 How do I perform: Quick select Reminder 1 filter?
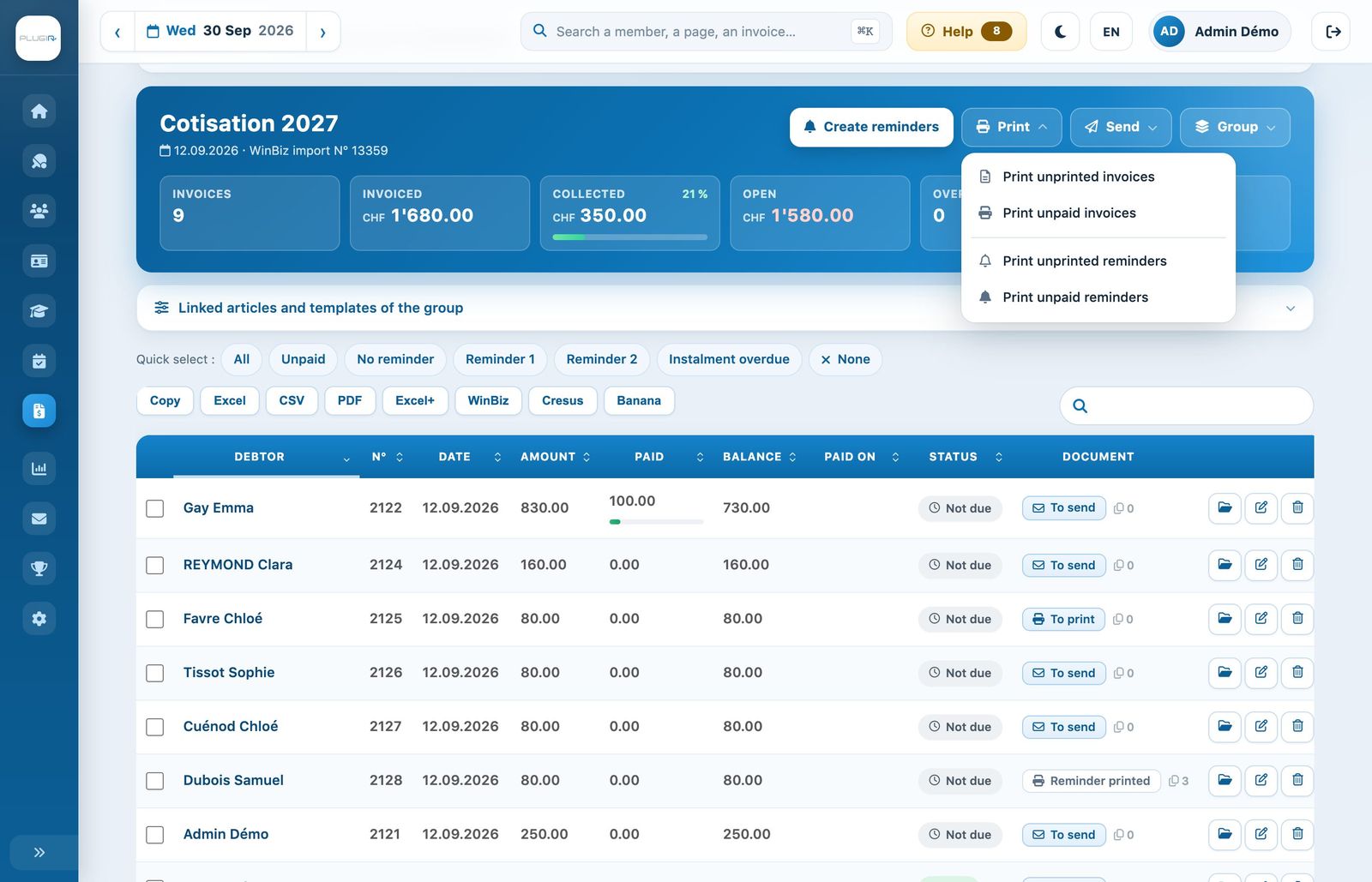click(500, 359)
